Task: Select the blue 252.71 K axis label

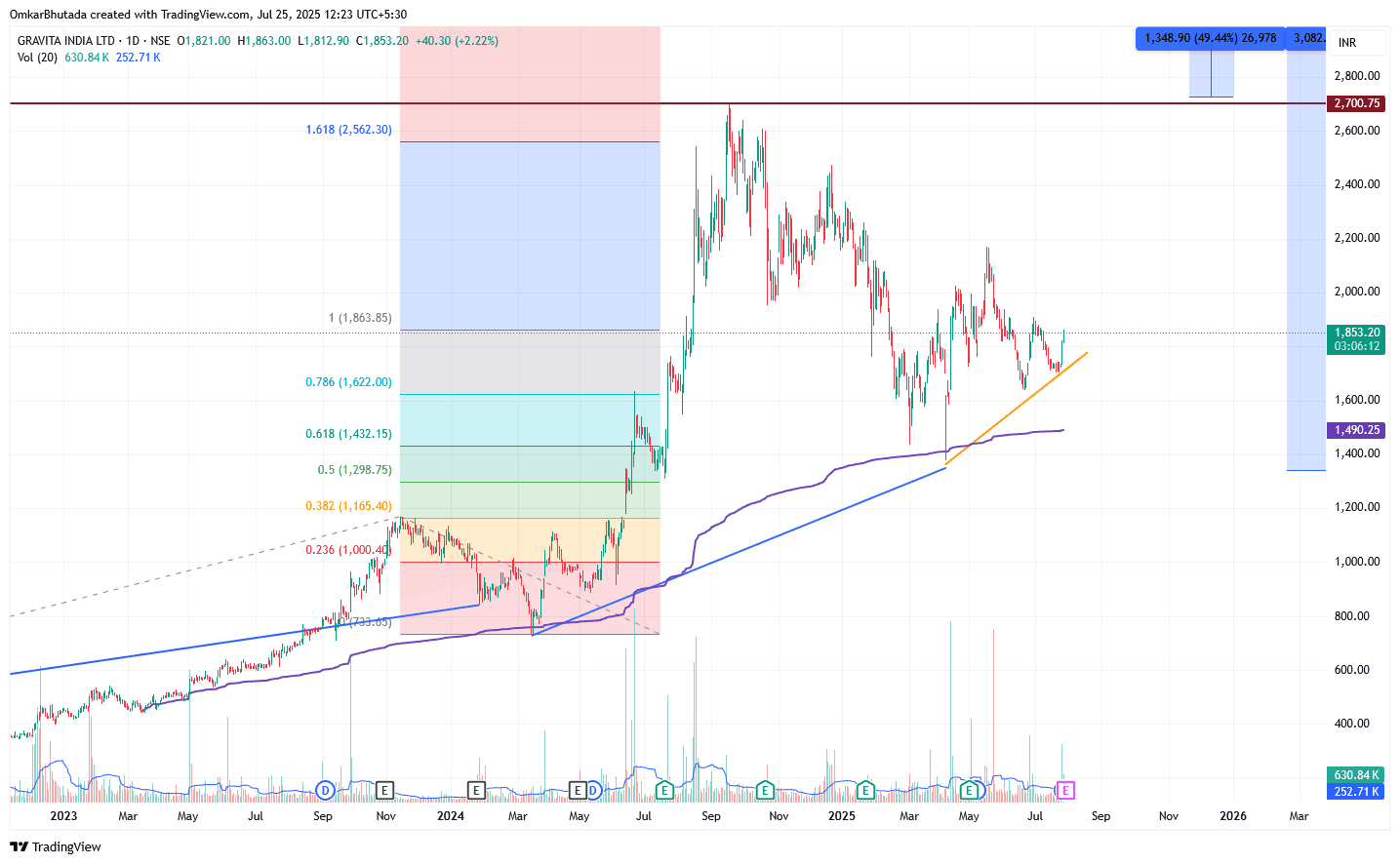Action: click(x=1356, y=792)
